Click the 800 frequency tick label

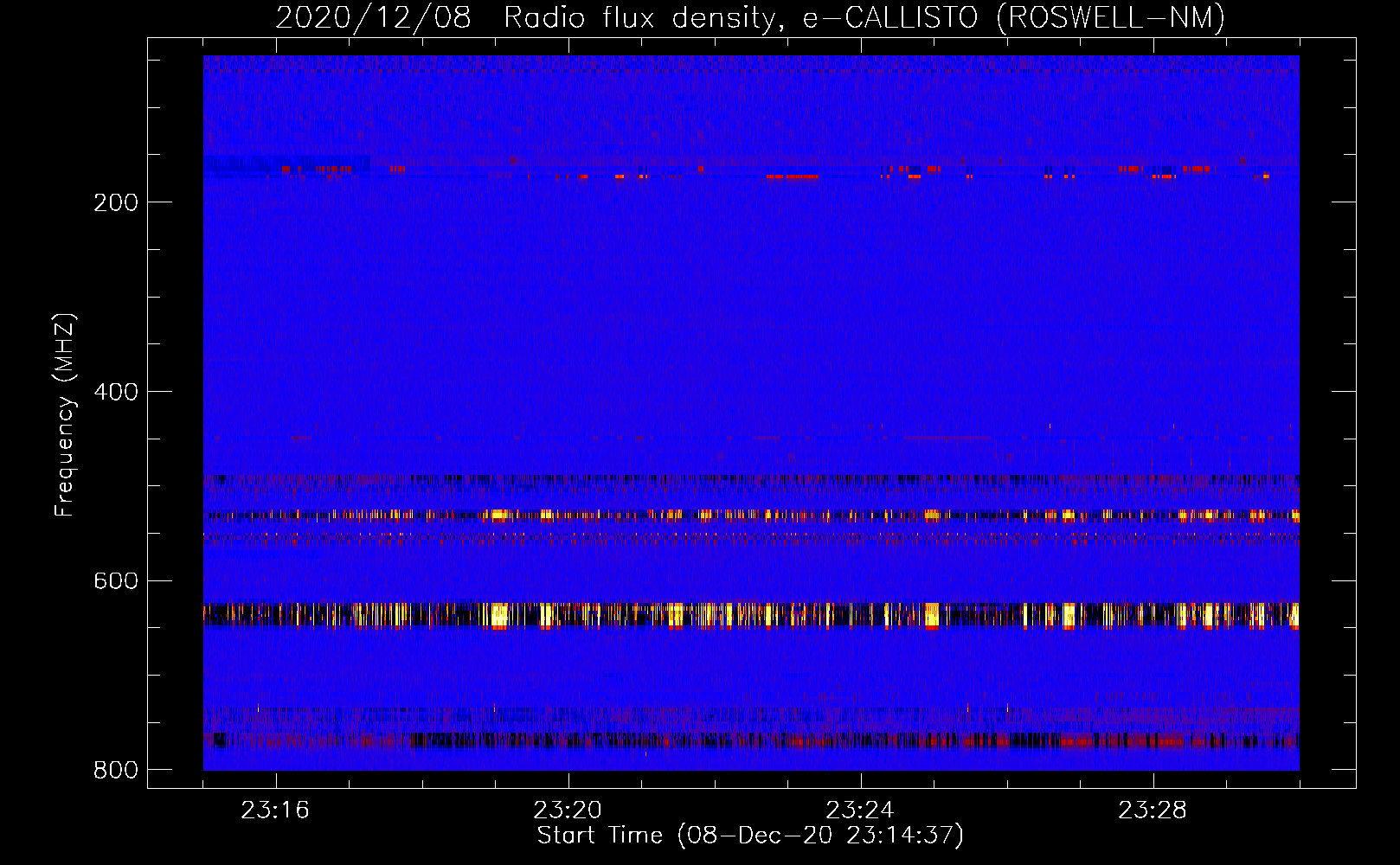tap(116, 770)
